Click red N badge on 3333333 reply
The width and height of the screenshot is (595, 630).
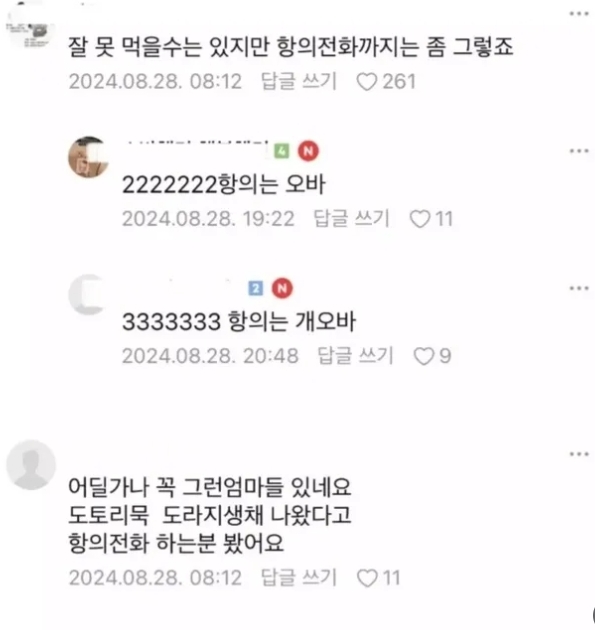(x=282, y=288)
